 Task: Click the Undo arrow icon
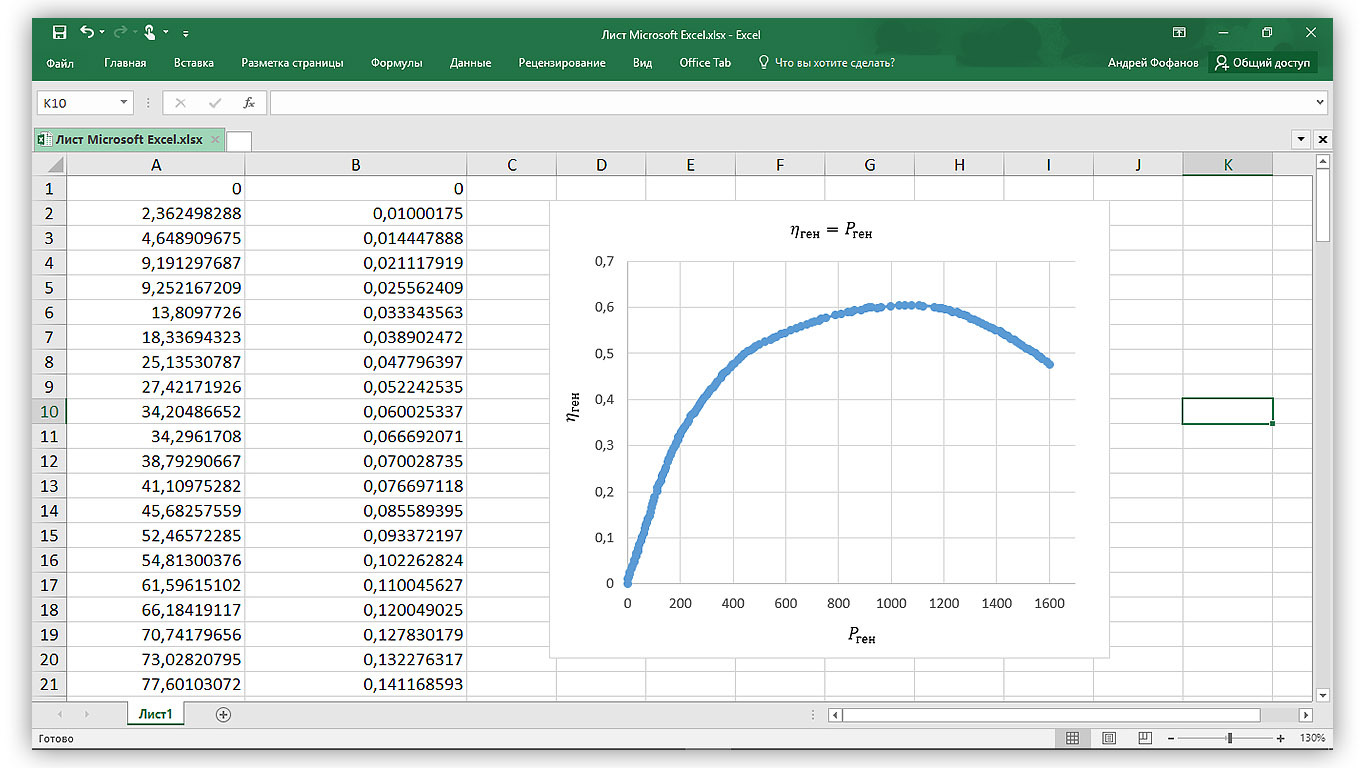pos(87,33)
